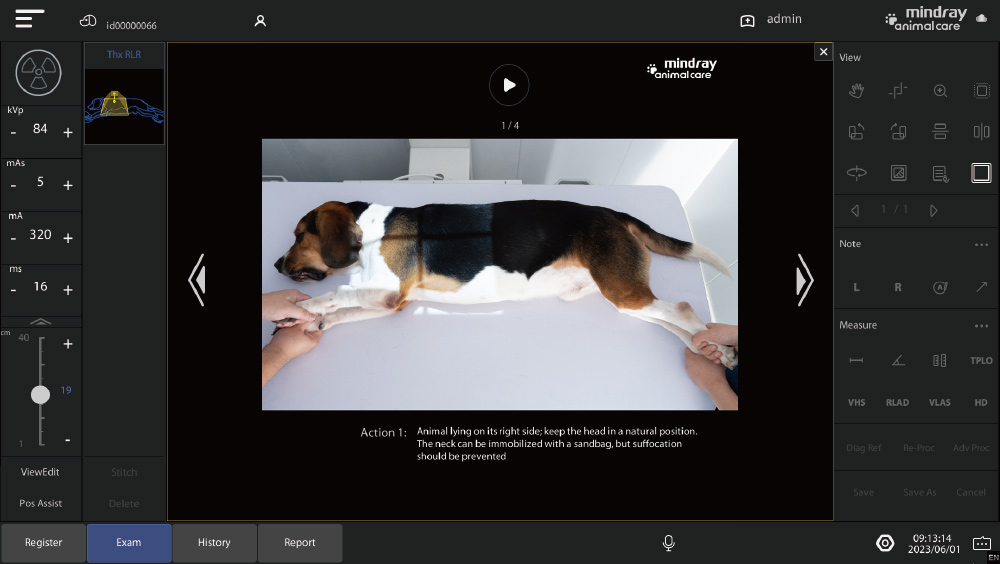Click the radiation exposure icon

[39, 72]
